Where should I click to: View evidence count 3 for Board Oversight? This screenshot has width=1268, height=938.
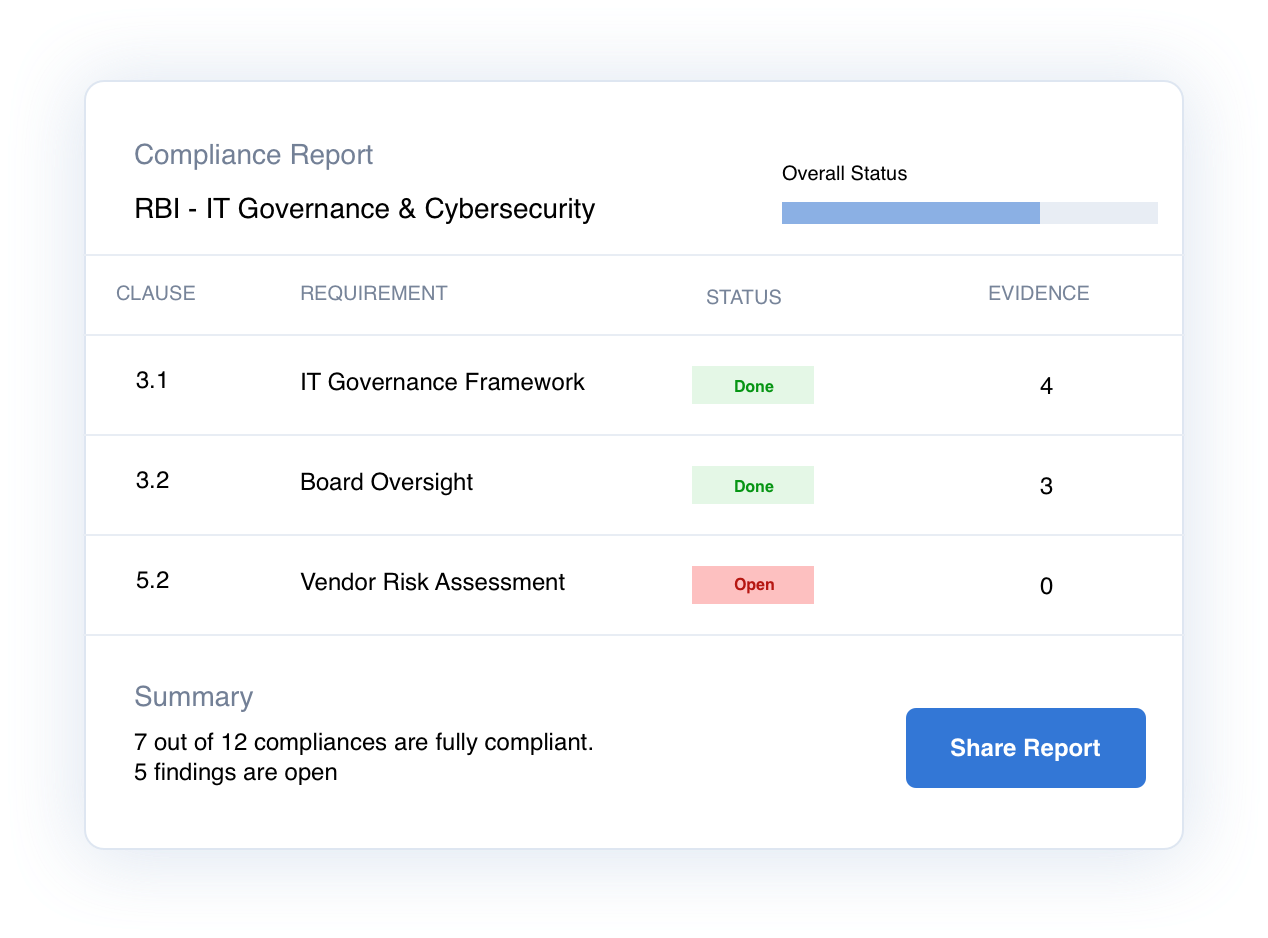(1046, 486)
